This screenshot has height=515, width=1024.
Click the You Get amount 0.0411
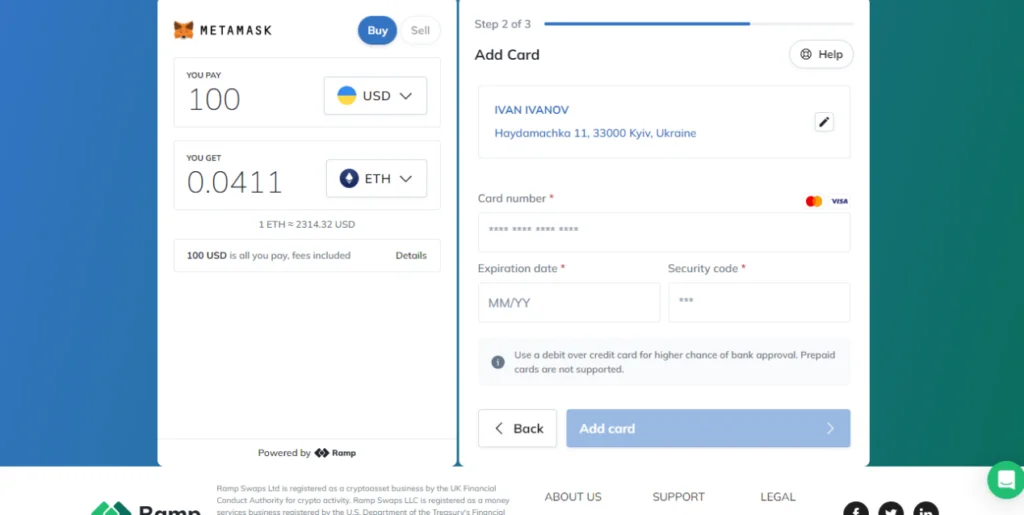[x=234, y=182]
